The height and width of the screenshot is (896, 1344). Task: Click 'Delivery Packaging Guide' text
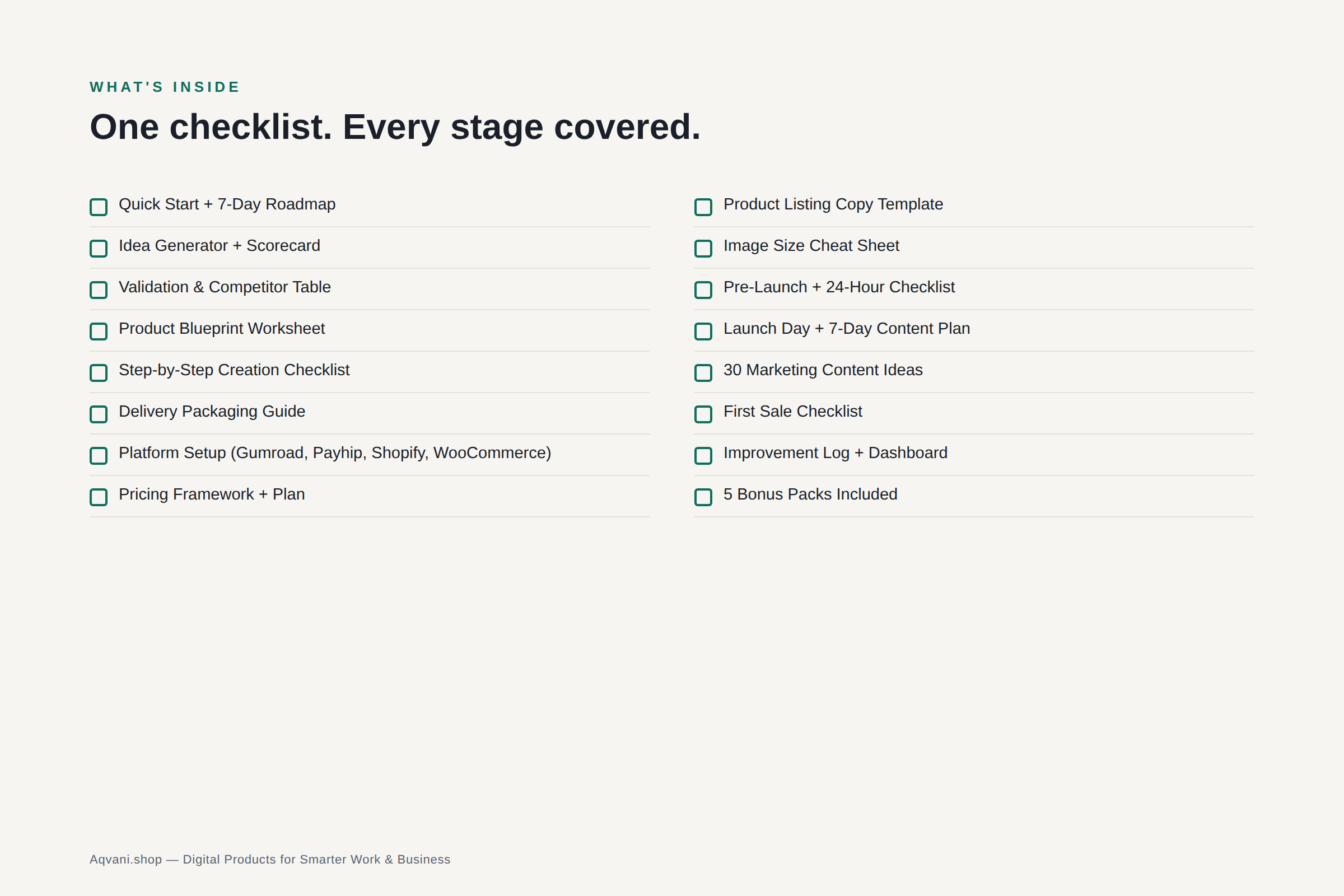pyautogui.click(x=212, y=412)
